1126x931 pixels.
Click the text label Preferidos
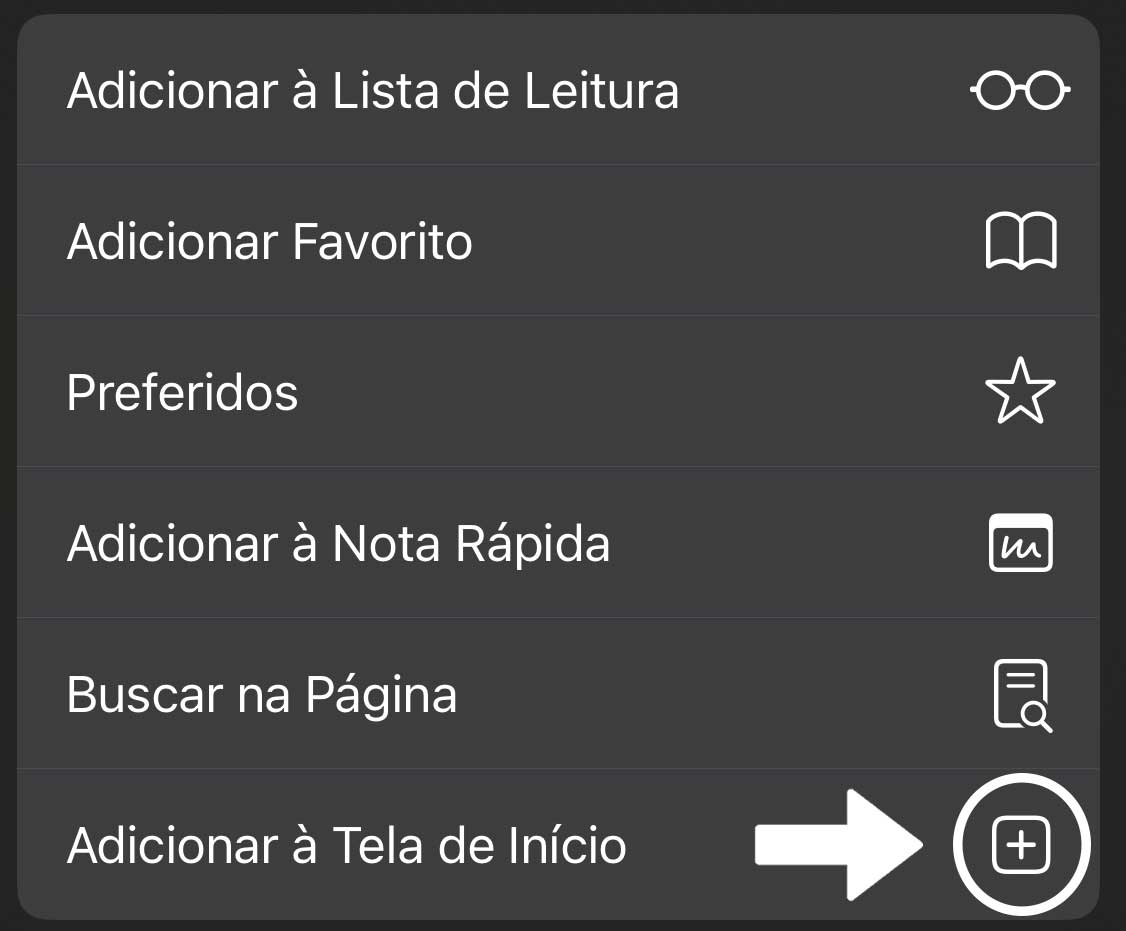tap(182, 392)
